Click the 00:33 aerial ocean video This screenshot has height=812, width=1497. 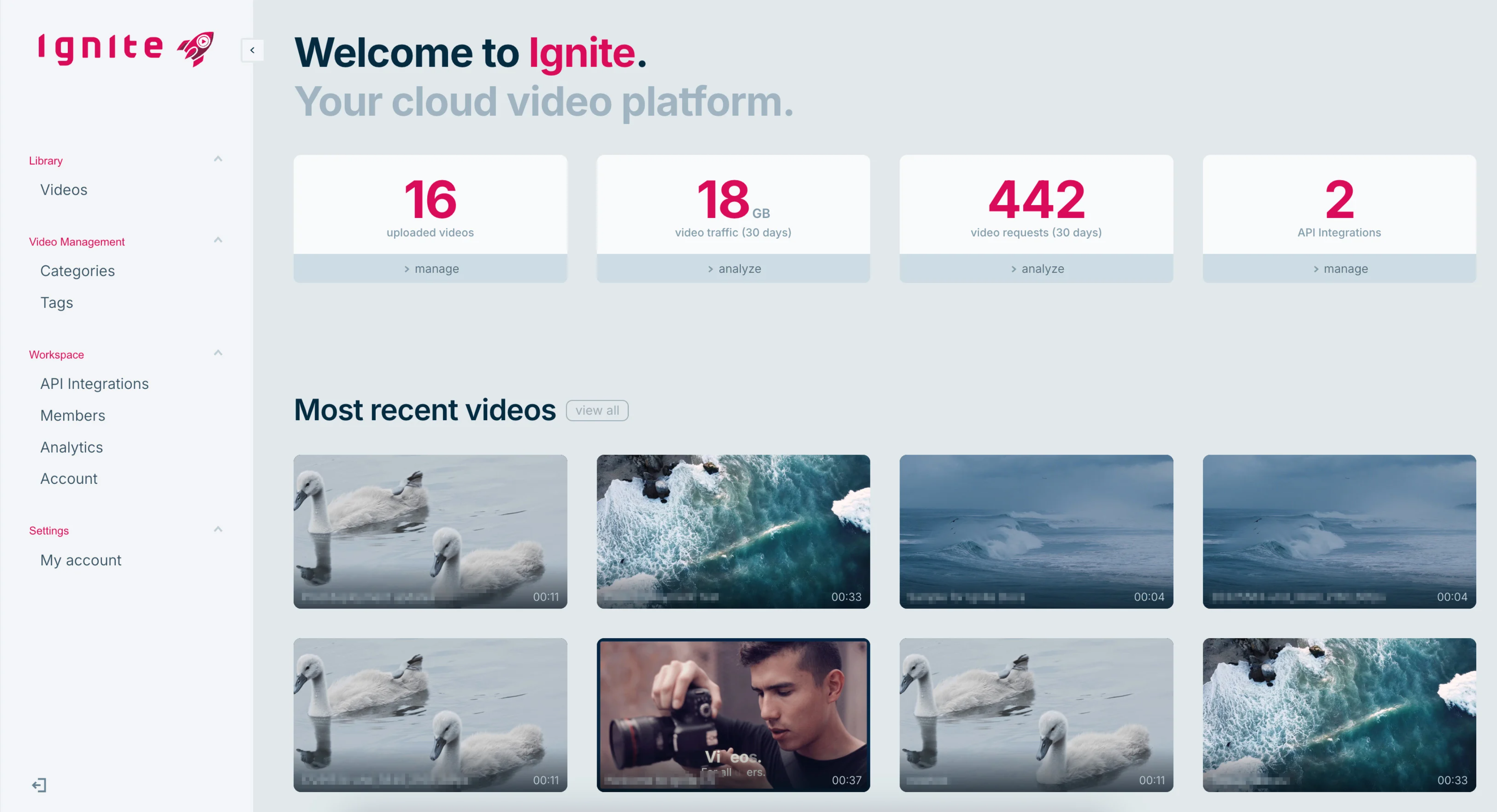734,532
